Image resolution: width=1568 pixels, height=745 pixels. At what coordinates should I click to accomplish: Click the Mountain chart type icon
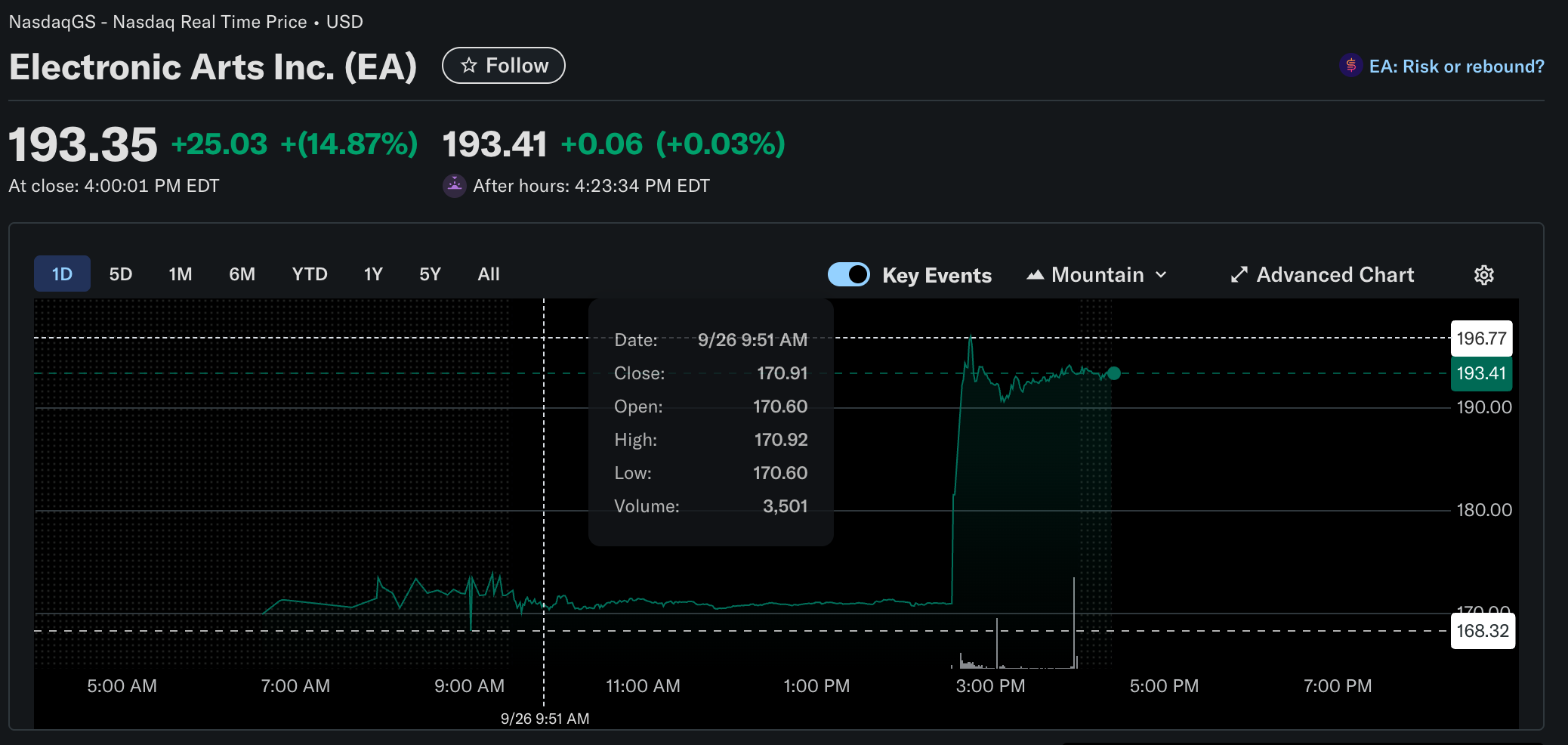coord(1035,275)
